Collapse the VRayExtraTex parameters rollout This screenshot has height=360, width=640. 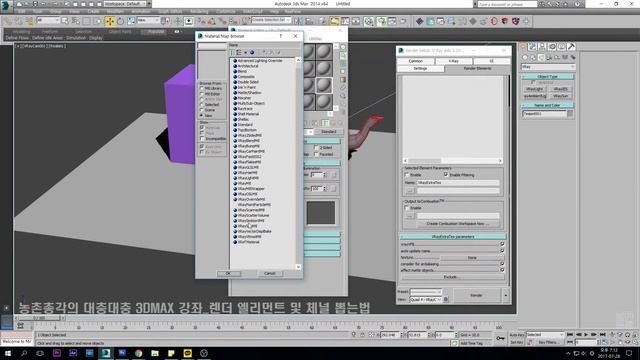coord(453,237)
